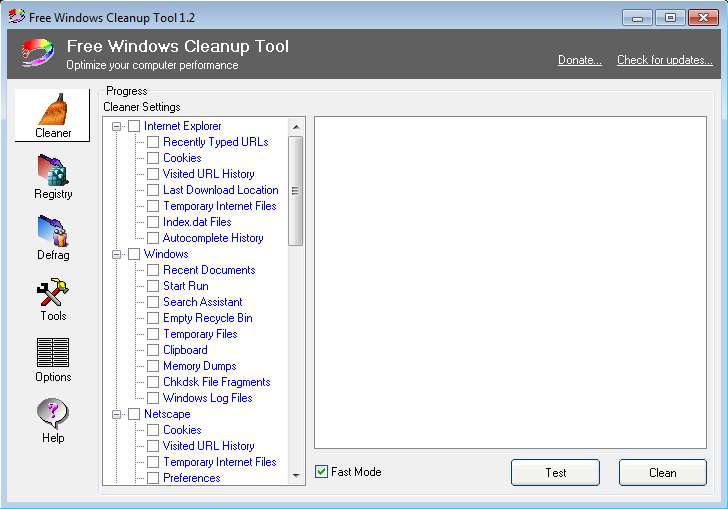Enable the Start Run checkbox
Screen dimensions: 728x509
point(153,286)
